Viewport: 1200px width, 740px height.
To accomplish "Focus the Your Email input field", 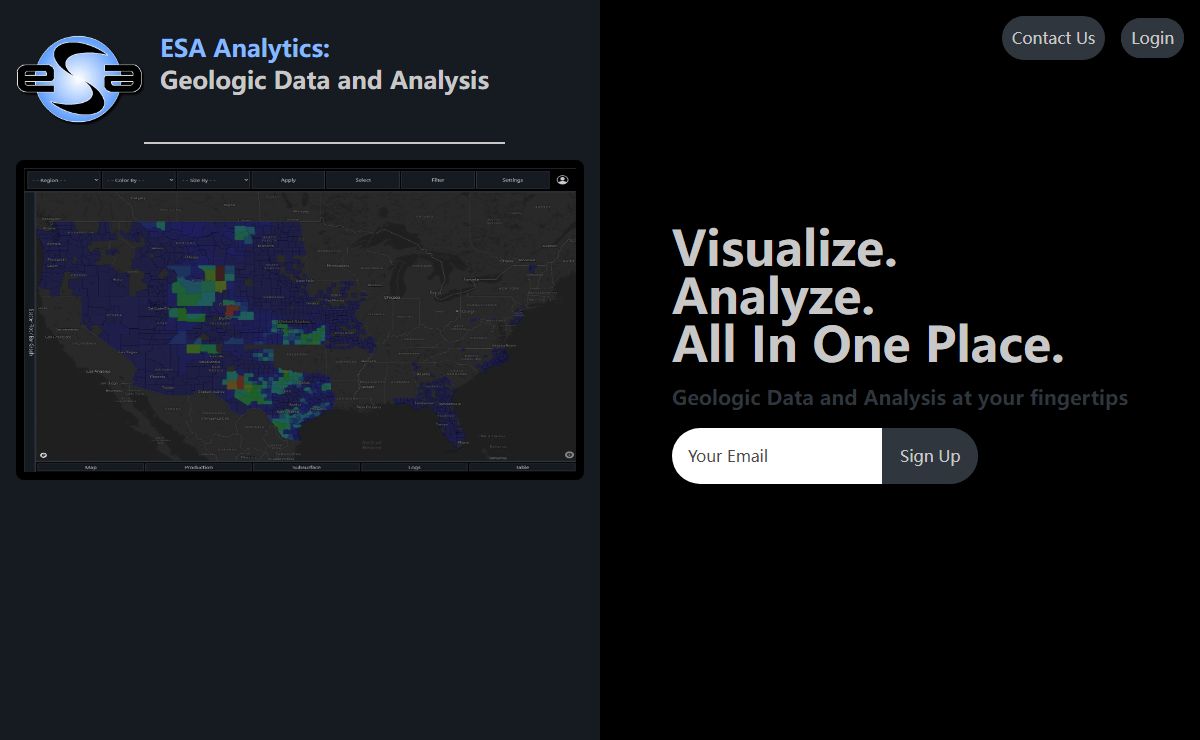I will coord(777,456).
